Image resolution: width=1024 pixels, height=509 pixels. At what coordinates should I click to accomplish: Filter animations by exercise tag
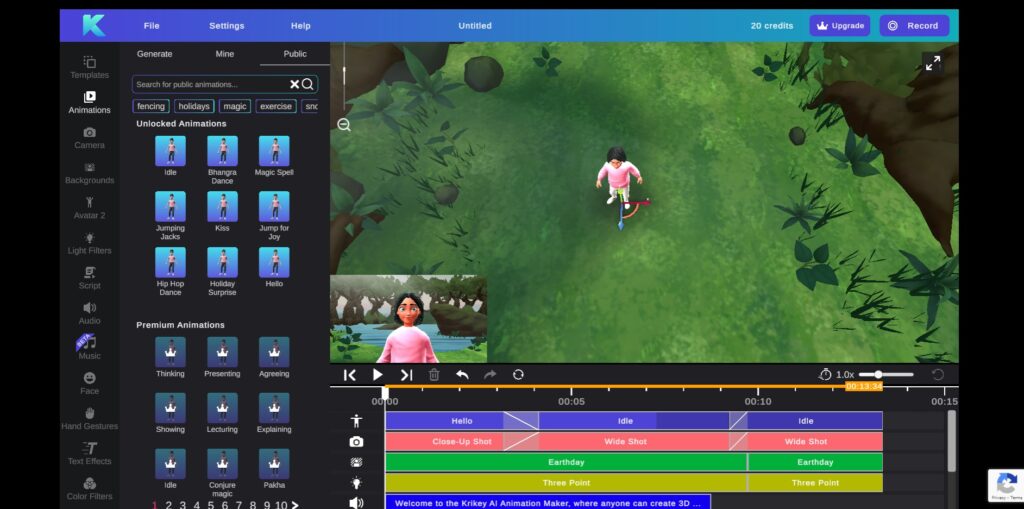(276, 106)
